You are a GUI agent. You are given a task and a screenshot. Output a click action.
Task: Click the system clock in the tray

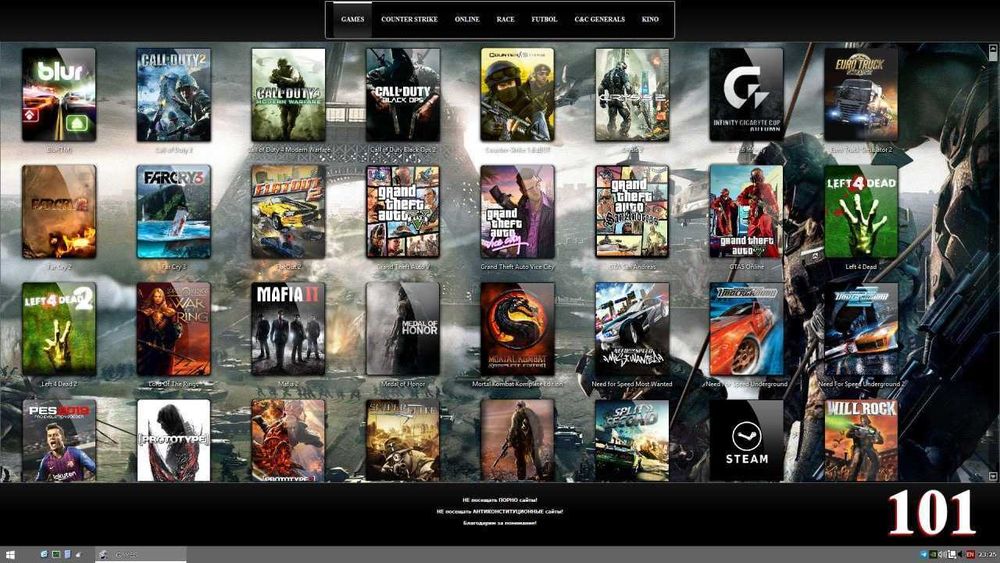(987, 555)
